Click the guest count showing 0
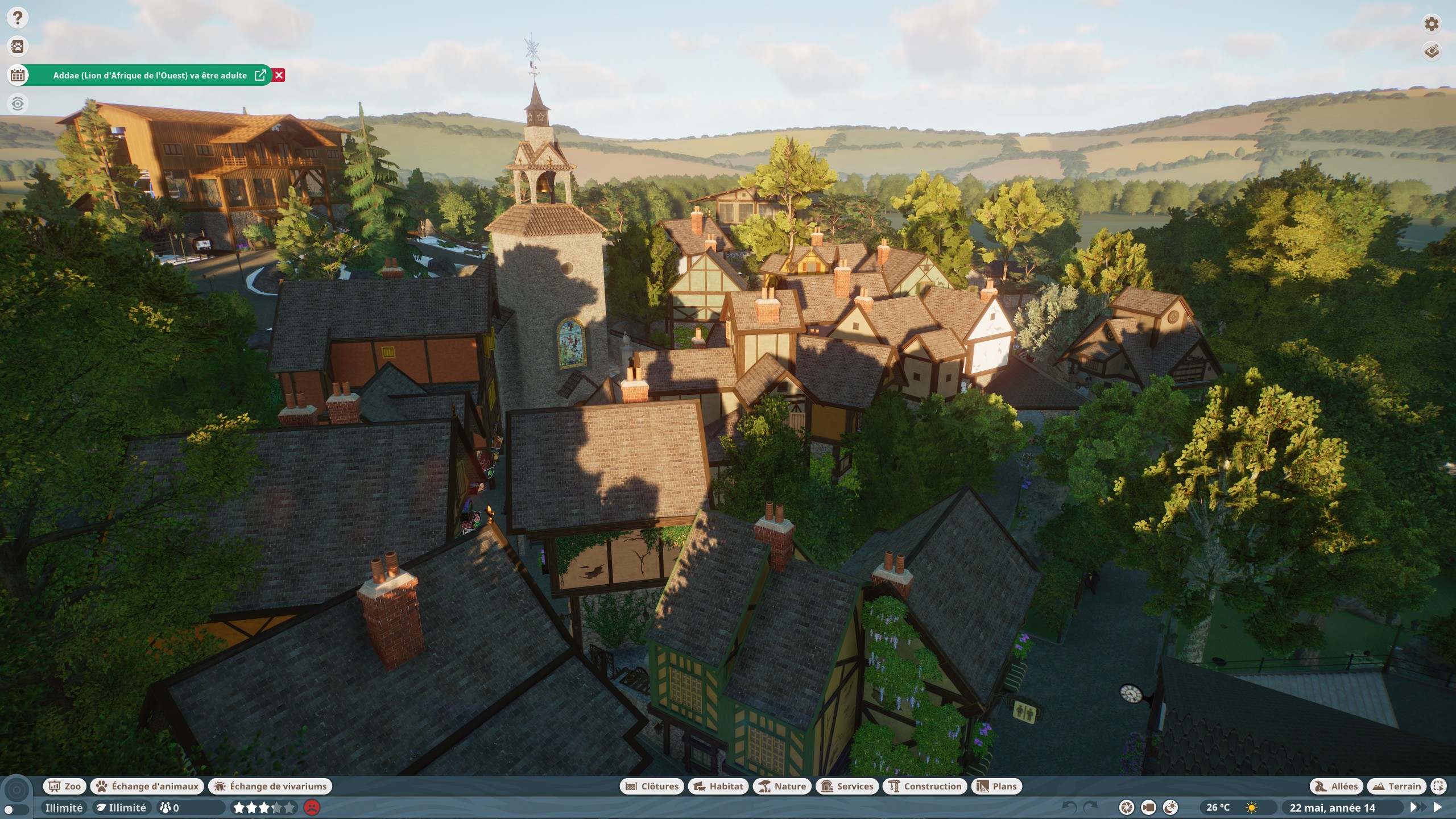Screen dimensions: 1456x819 coord(191,808)
